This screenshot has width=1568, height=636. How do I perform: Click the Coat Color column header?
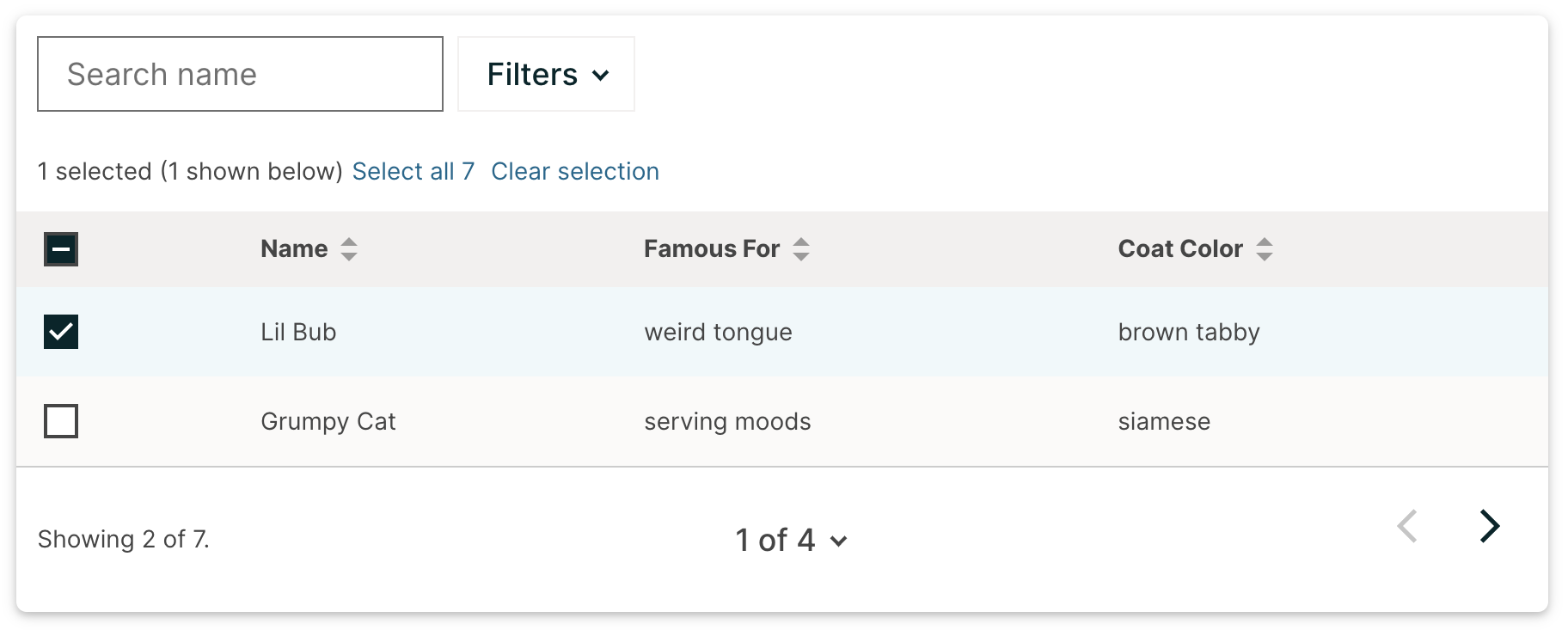pyautogui.click(x=1179, y=248)
